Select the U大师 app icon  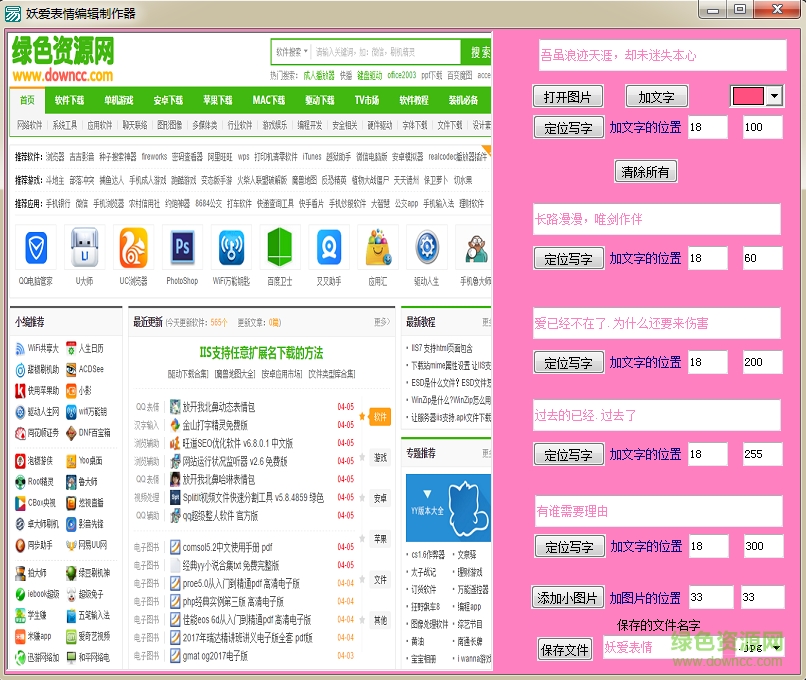(x=84, y=248)
